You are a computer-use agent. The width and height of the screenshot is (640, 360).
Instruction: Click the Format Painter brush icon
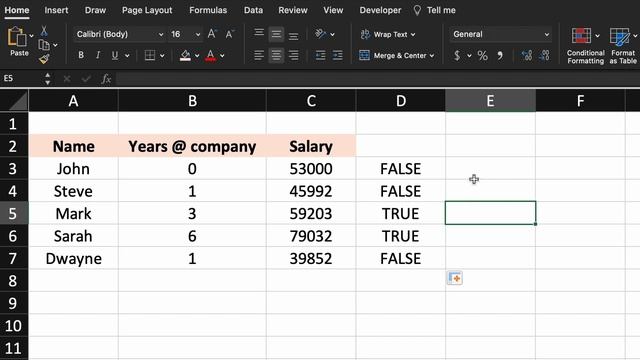coord(44,59)
